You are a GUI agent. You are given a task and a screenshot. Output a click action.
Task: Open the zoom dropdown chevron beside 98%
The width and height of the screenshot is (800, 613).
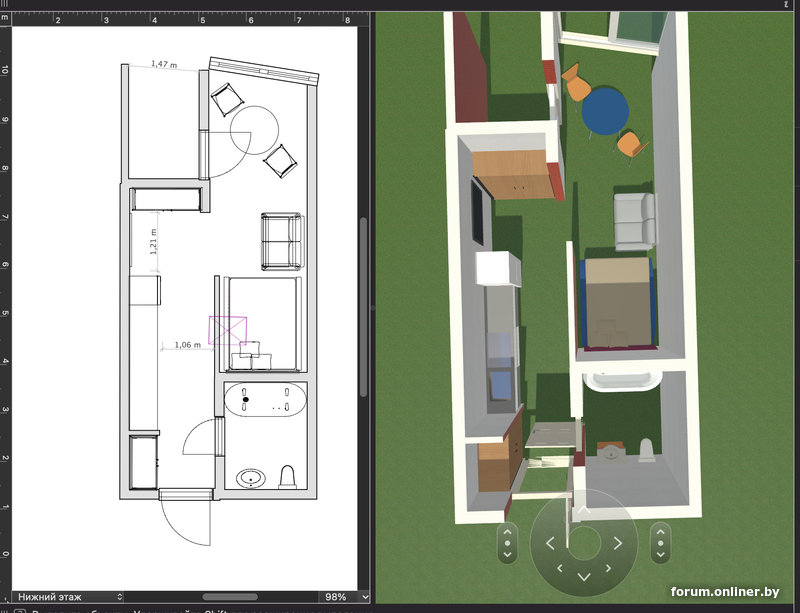point(365,597)
